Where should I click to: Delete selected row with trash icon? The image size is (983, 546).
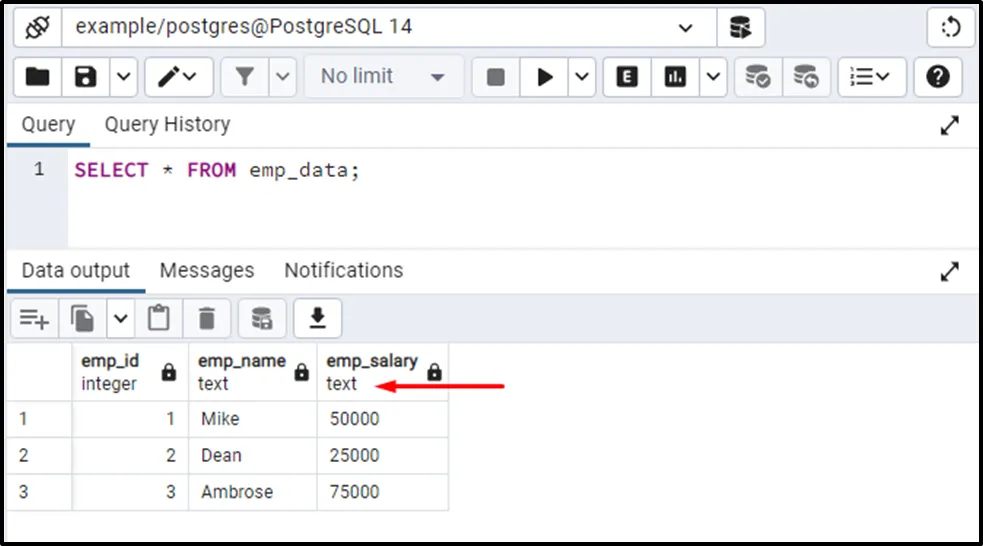[x=207, y=318]
